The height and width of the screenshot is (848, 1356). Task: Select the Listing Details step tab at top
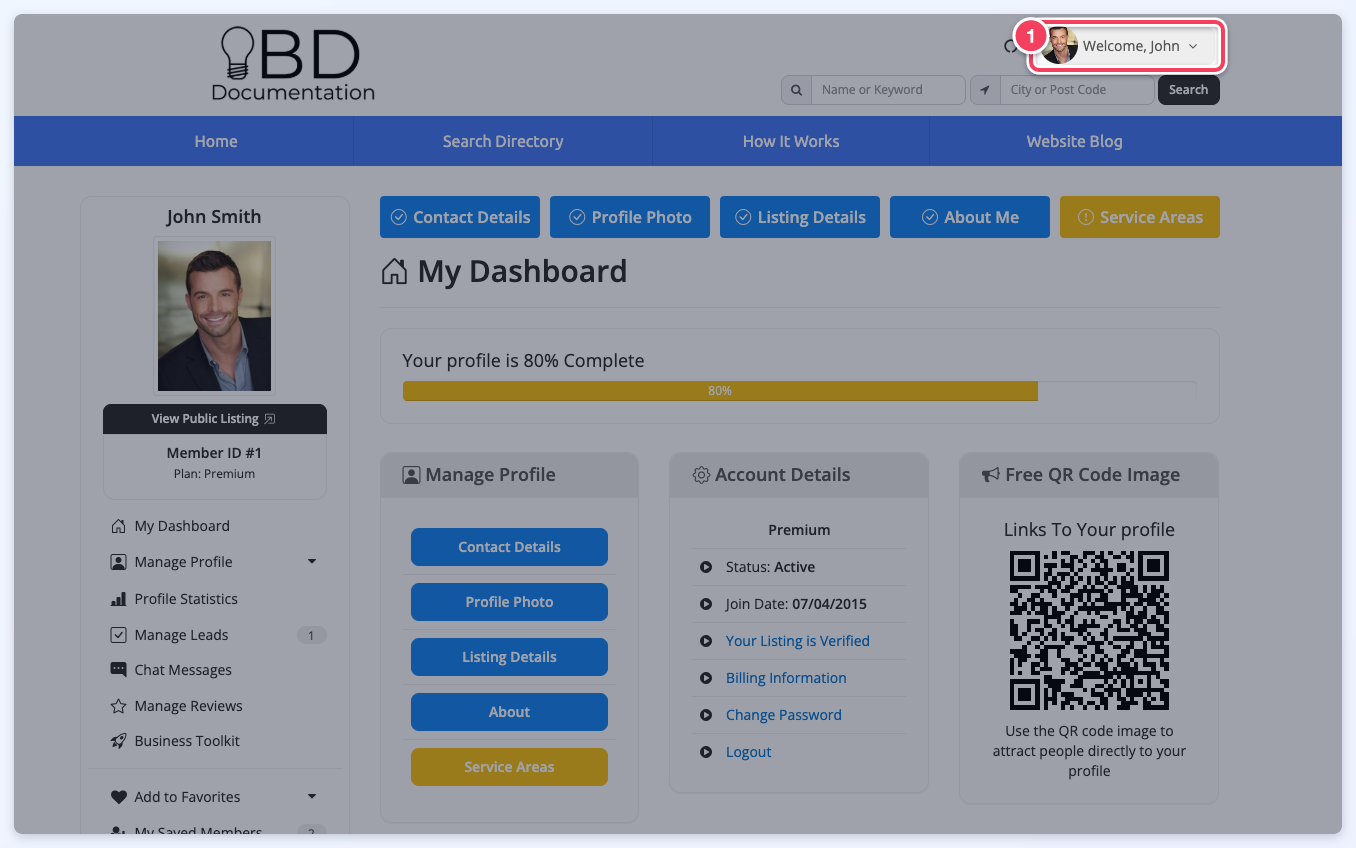tap(800, 217)
